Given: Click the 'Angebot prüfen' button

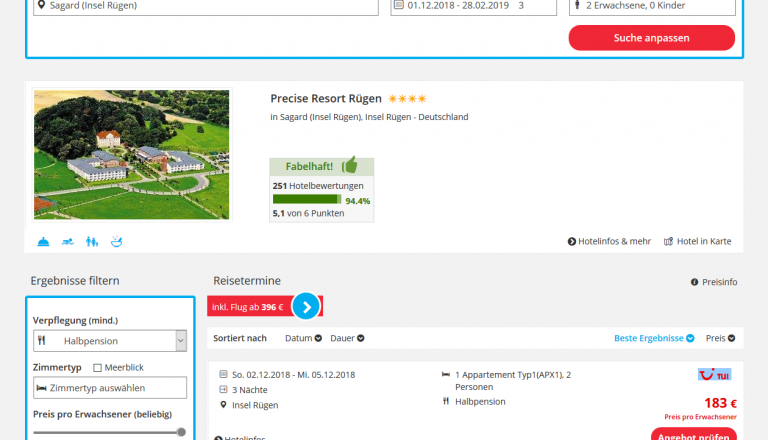Looking at the screenshot, I should (x=694, y=434).
